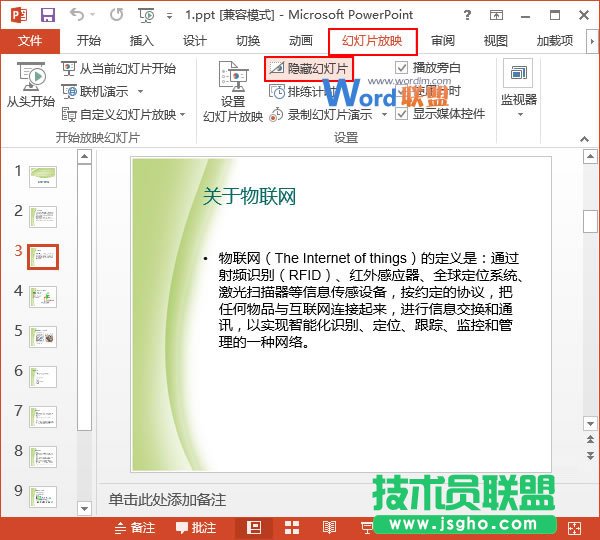Click the slide title 关于物联网
Viewport: 600px width, 540px height.
click(x=249, y=196)
